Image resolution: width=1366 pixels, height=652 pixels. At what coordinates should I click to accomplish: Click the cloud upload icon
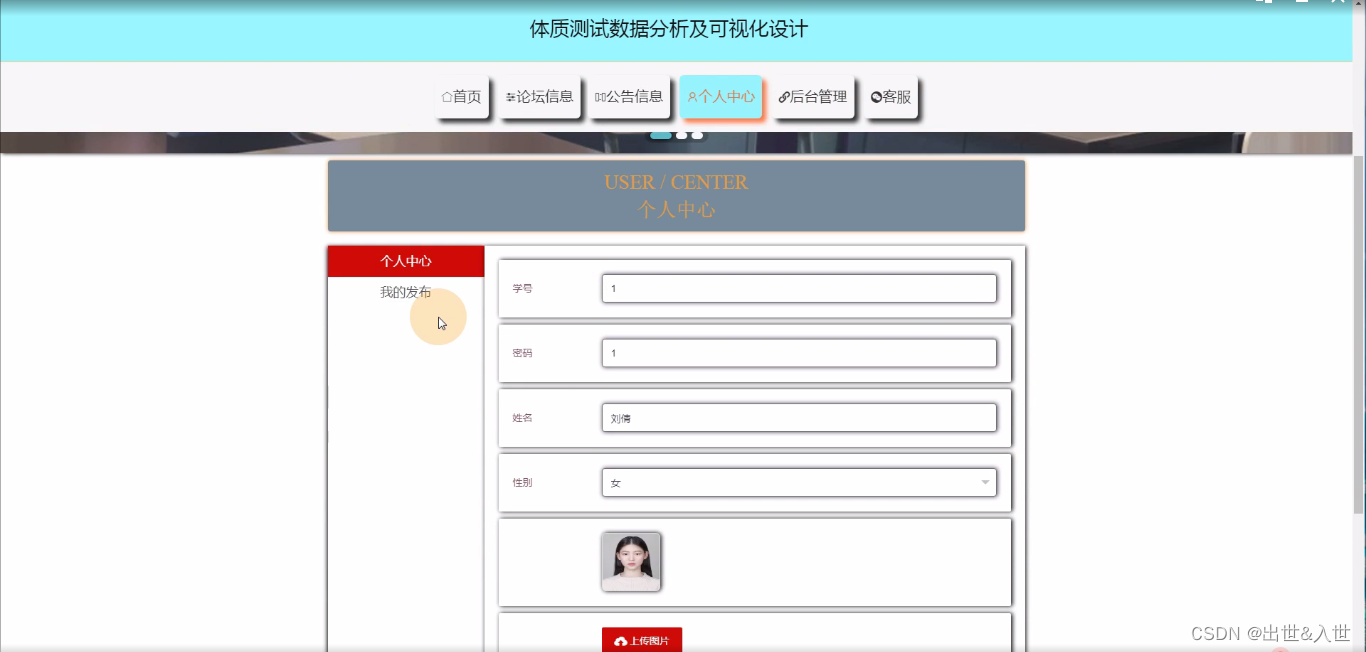pyautogui.click(x=621, y=641)
